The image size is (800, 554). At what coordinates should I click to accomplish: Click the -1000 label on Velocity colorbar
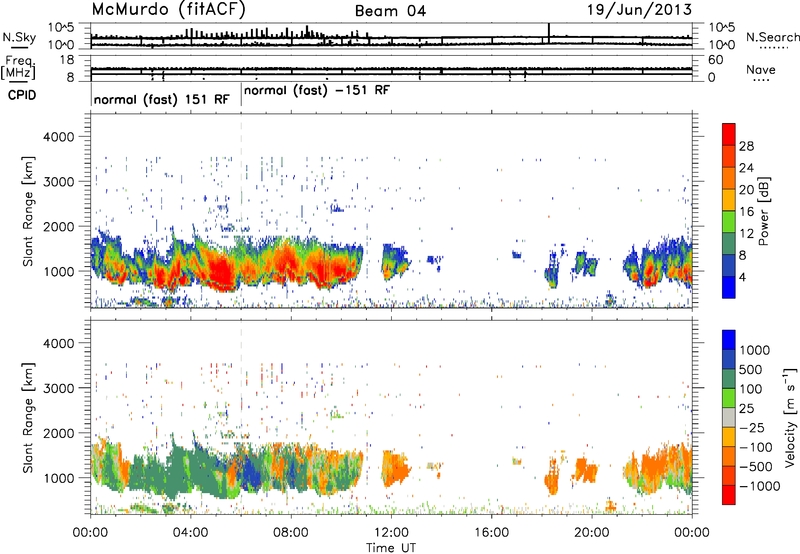click(x=759, y=486)
